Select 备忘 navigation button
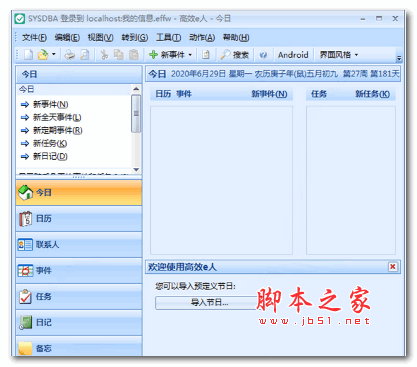The height and width of the screenshot is (367, 417). pyautogui.click(x=79, y=347)
